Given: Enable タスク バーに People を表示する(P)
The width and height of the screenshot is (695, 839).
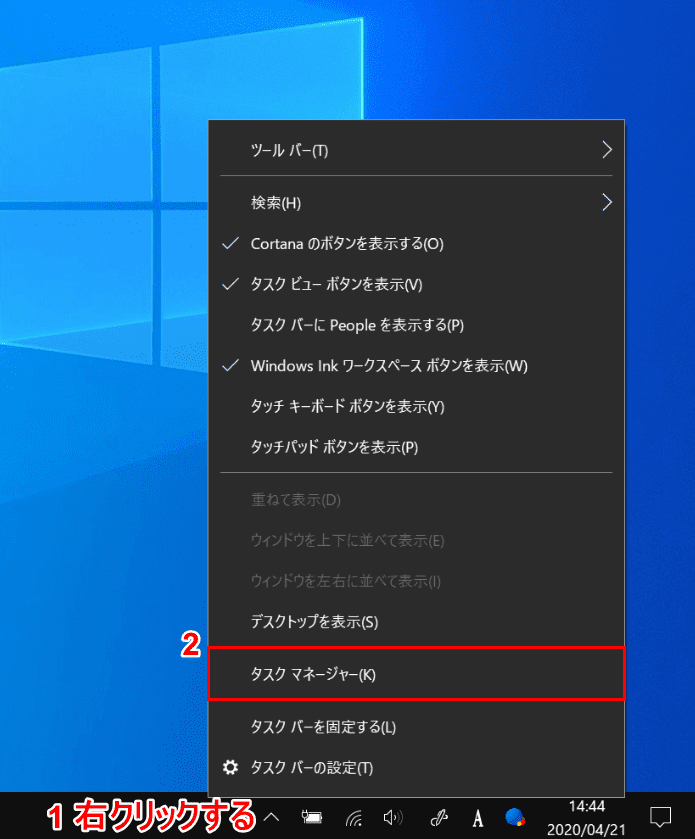Looking at the screenshot, I should [x=416, y=325].
